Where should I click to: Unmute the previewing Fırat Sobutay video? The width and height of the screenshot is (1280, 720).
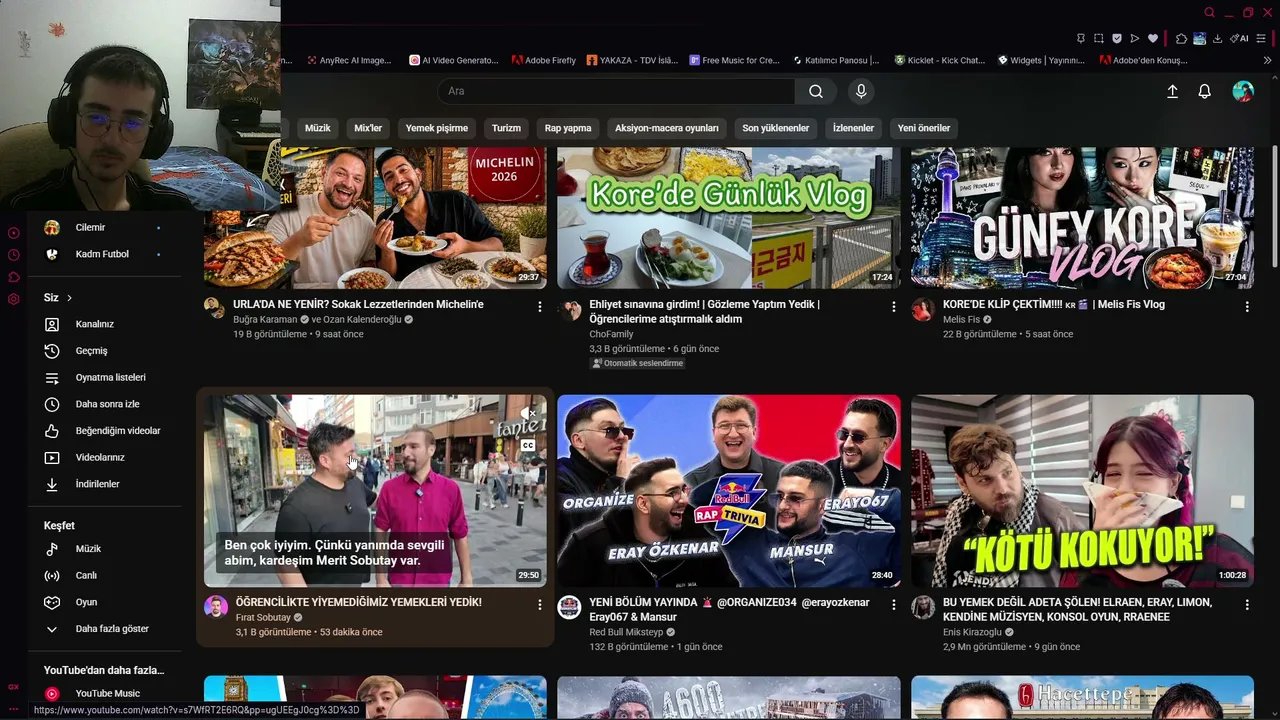tap(528, 413)
